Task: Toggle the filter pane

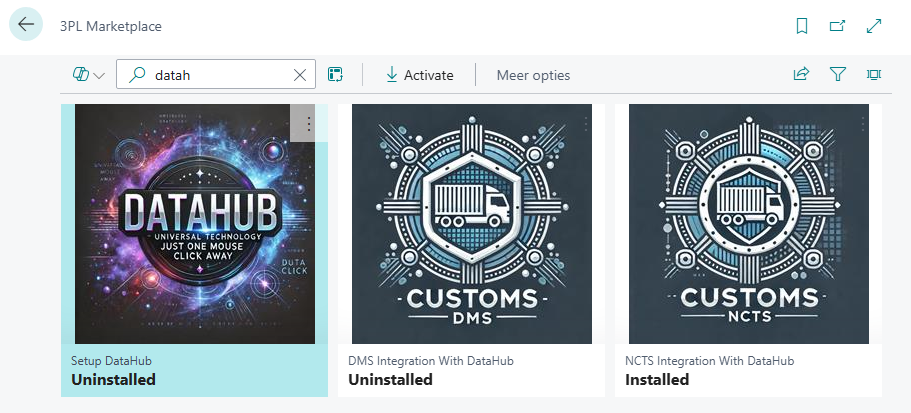Action: pyautogui.click(x=837, y=74)
